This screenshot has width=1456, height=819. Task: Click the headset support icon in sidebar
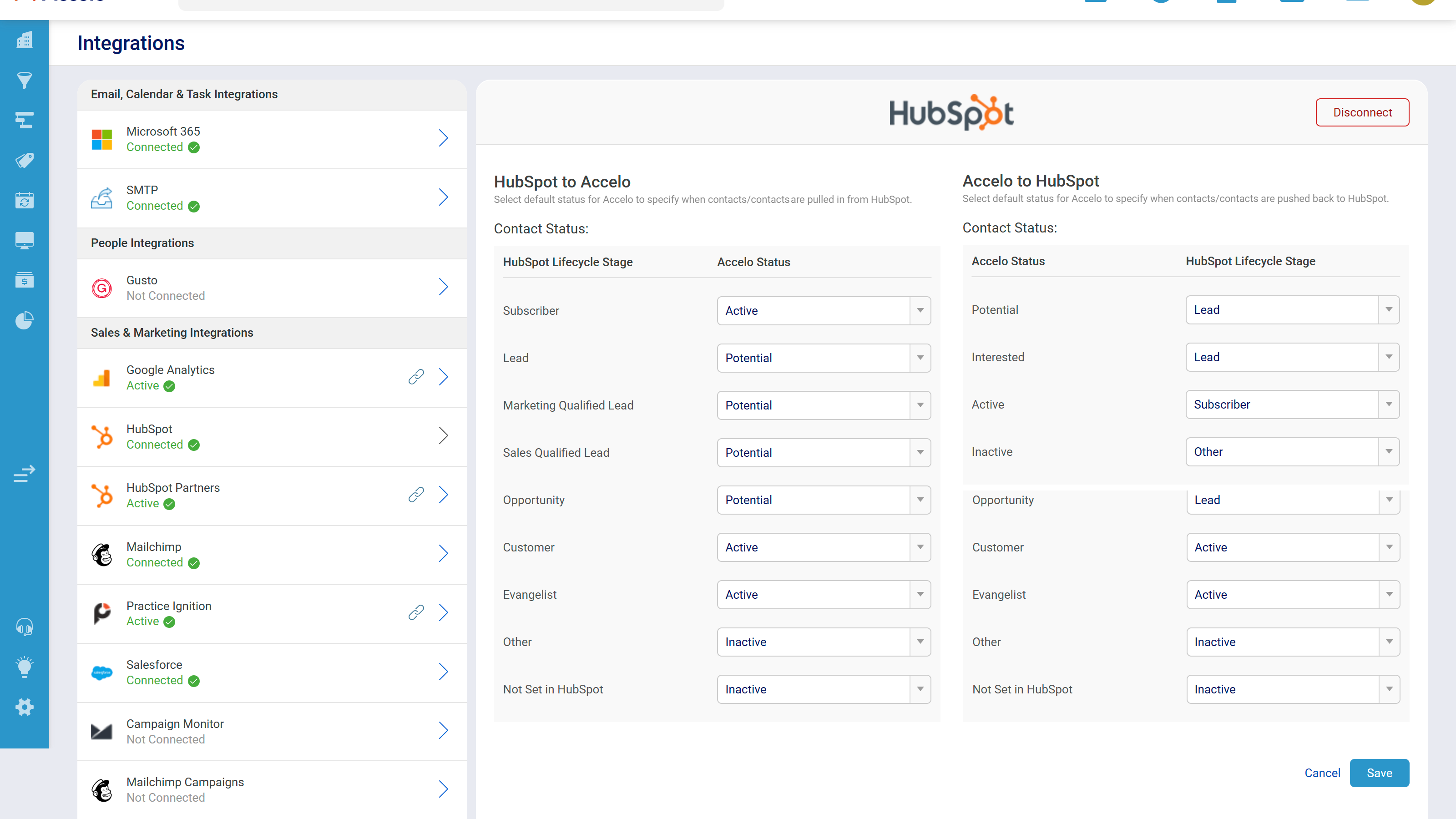pyautogui.click(x=24, y=627)
